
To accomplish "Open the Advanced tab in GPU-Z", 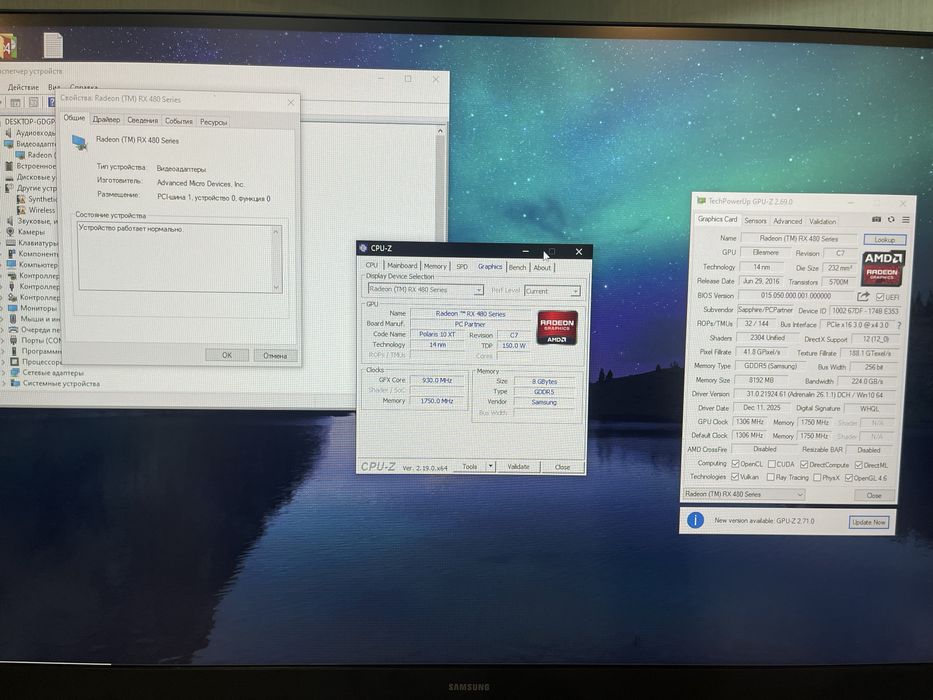I will [x=787, y=221].
